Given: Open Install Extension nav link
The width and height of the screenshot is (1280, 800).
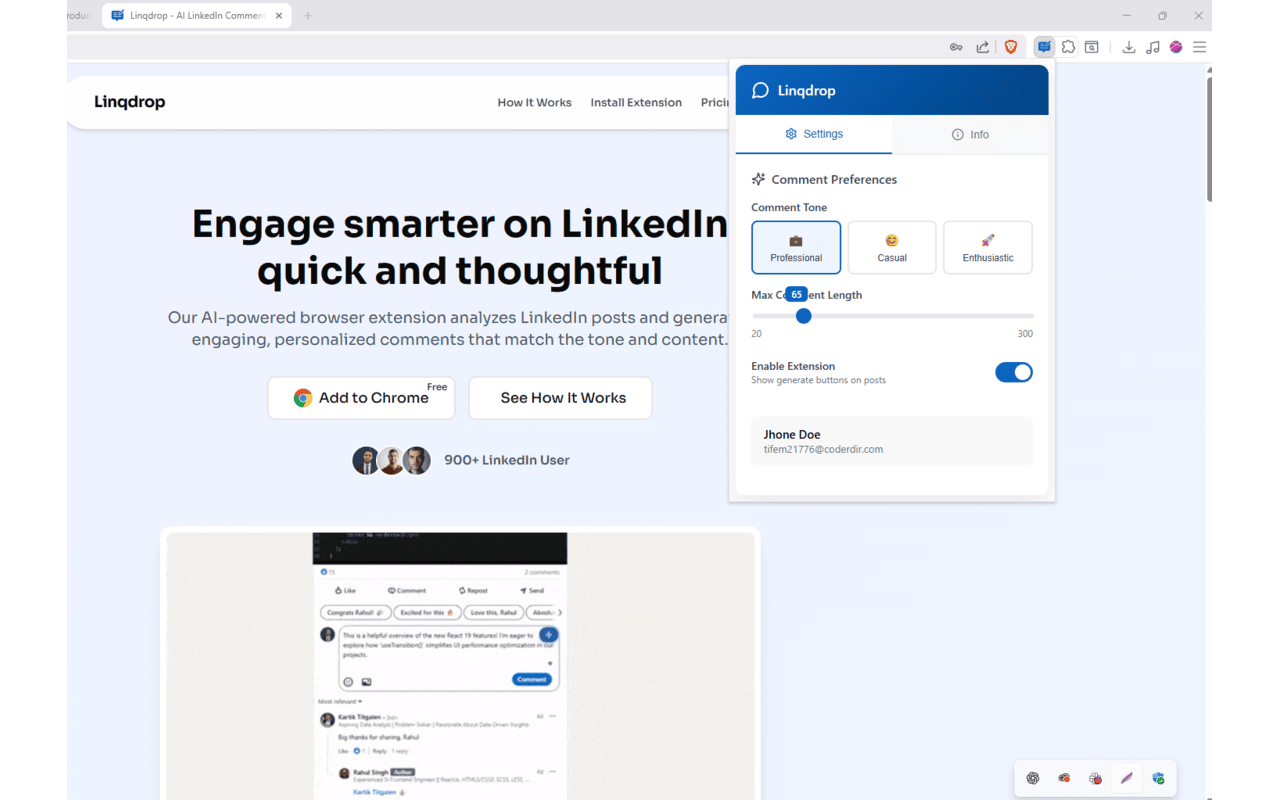Looking at the screenshot, I should click(x=636, y=103).
